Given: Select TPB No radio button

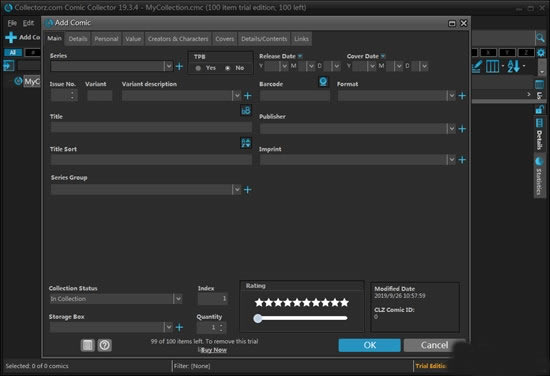Looking at the screenshot, I should 228,68.
